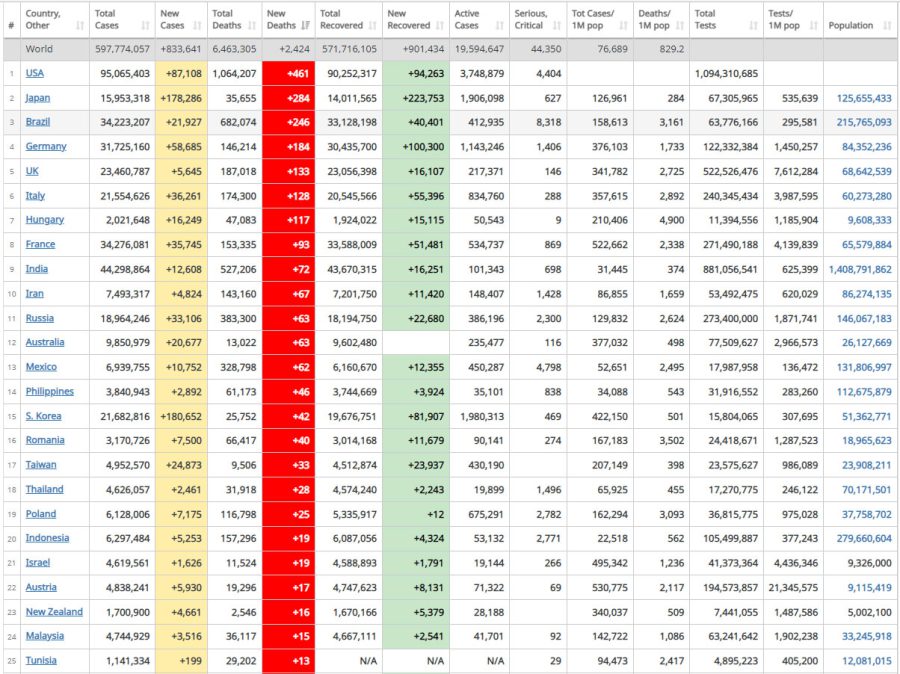Select Israel population value 9,326,000

pos(869,563)
